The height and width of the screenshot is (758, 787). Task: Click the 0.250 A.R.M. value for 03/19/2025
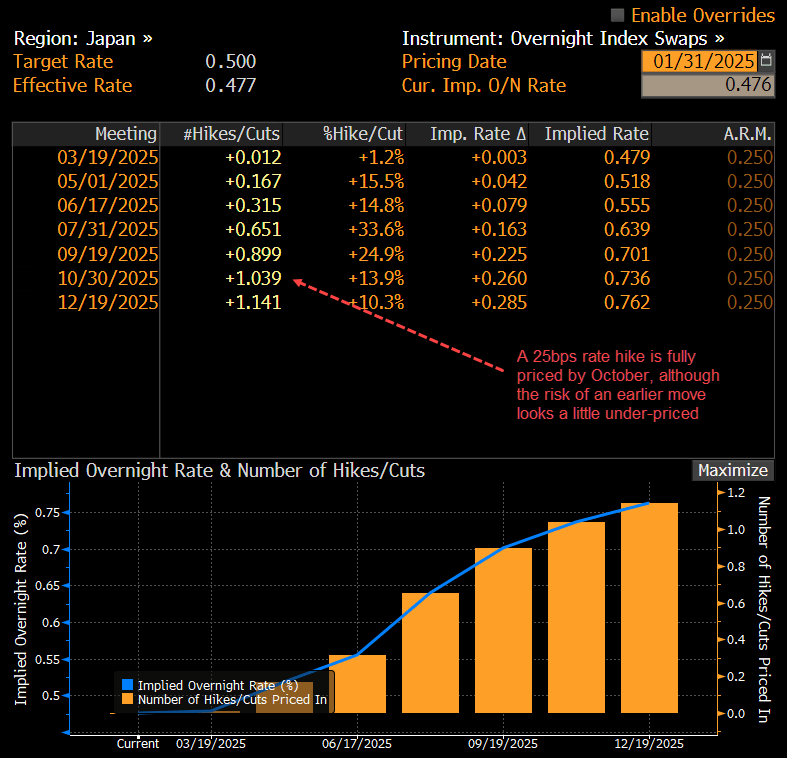coord(750,158)
